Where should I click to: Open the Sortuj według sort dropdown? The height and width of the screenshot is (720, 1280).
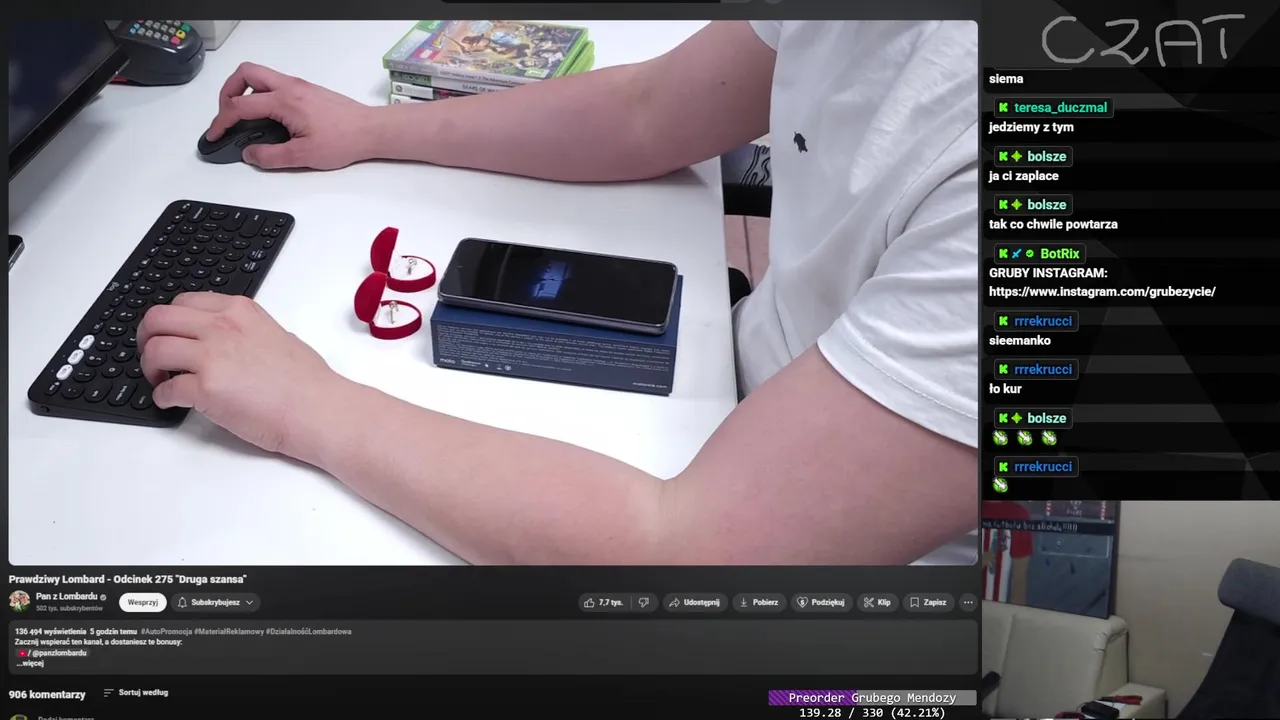point(135,693)
